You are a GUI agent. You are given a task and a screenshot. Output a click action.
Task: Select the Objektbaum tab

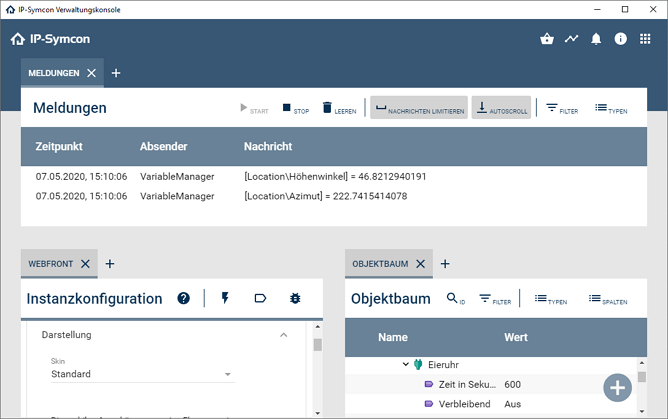tap(381, 264)
